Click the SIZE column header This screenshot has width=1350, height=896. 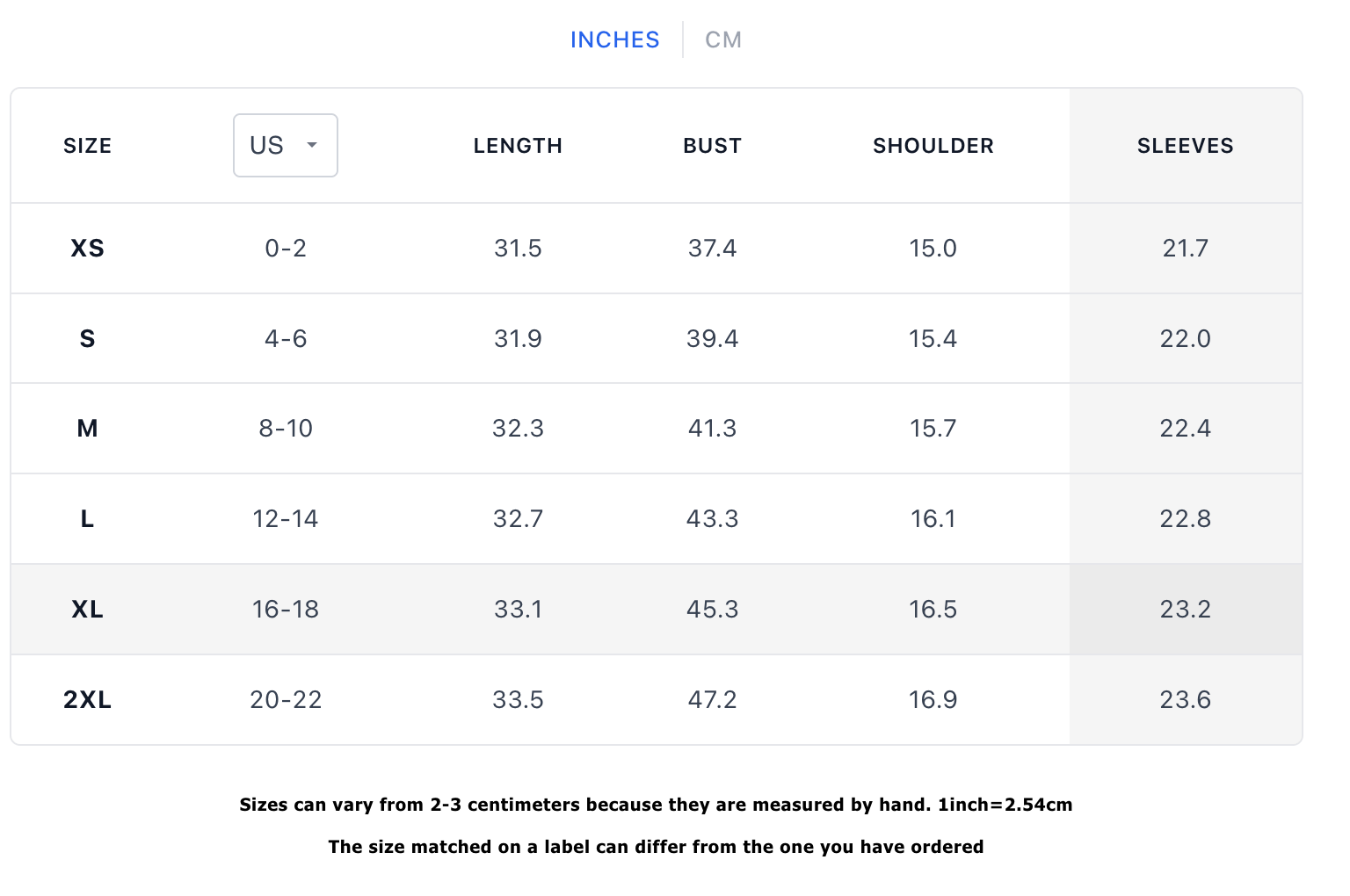(87, 146)
